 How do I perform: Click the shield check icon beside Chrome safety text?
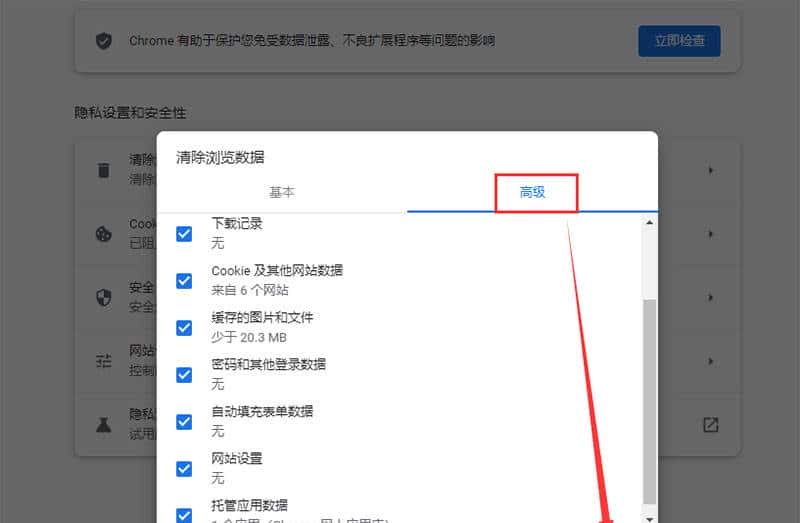coord(104,41)
